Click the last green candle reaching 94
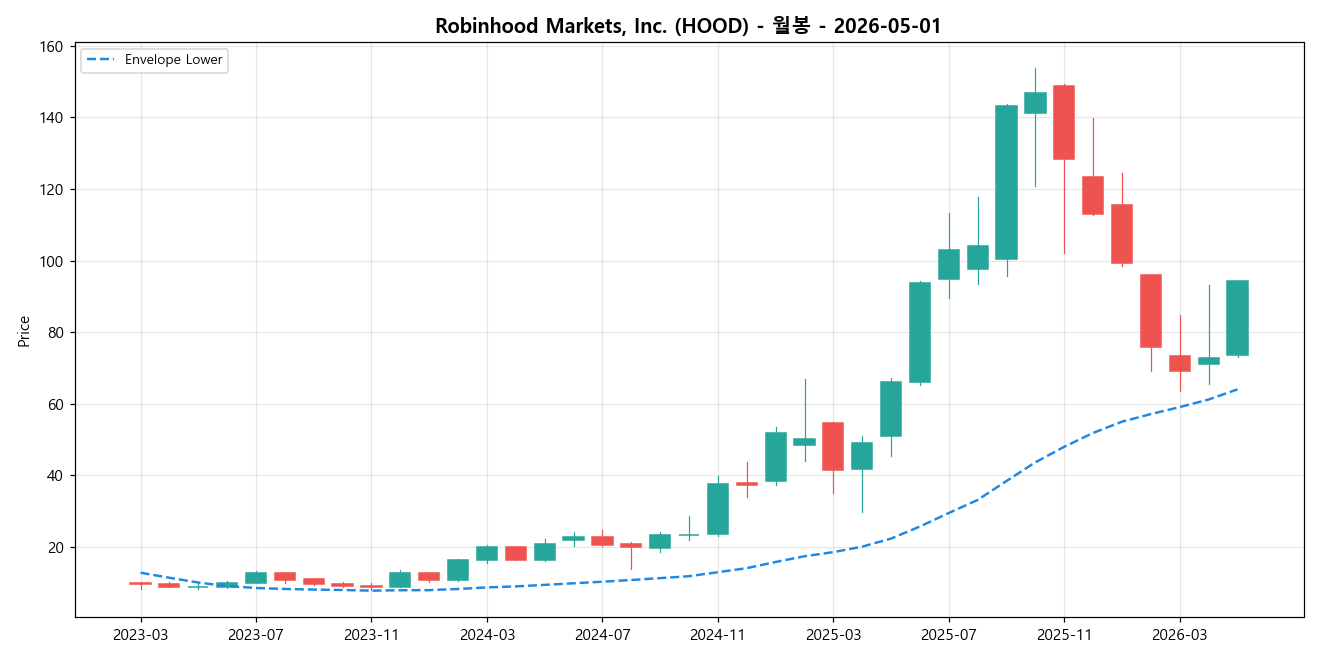The image size is (1320, 660). 1237,318
